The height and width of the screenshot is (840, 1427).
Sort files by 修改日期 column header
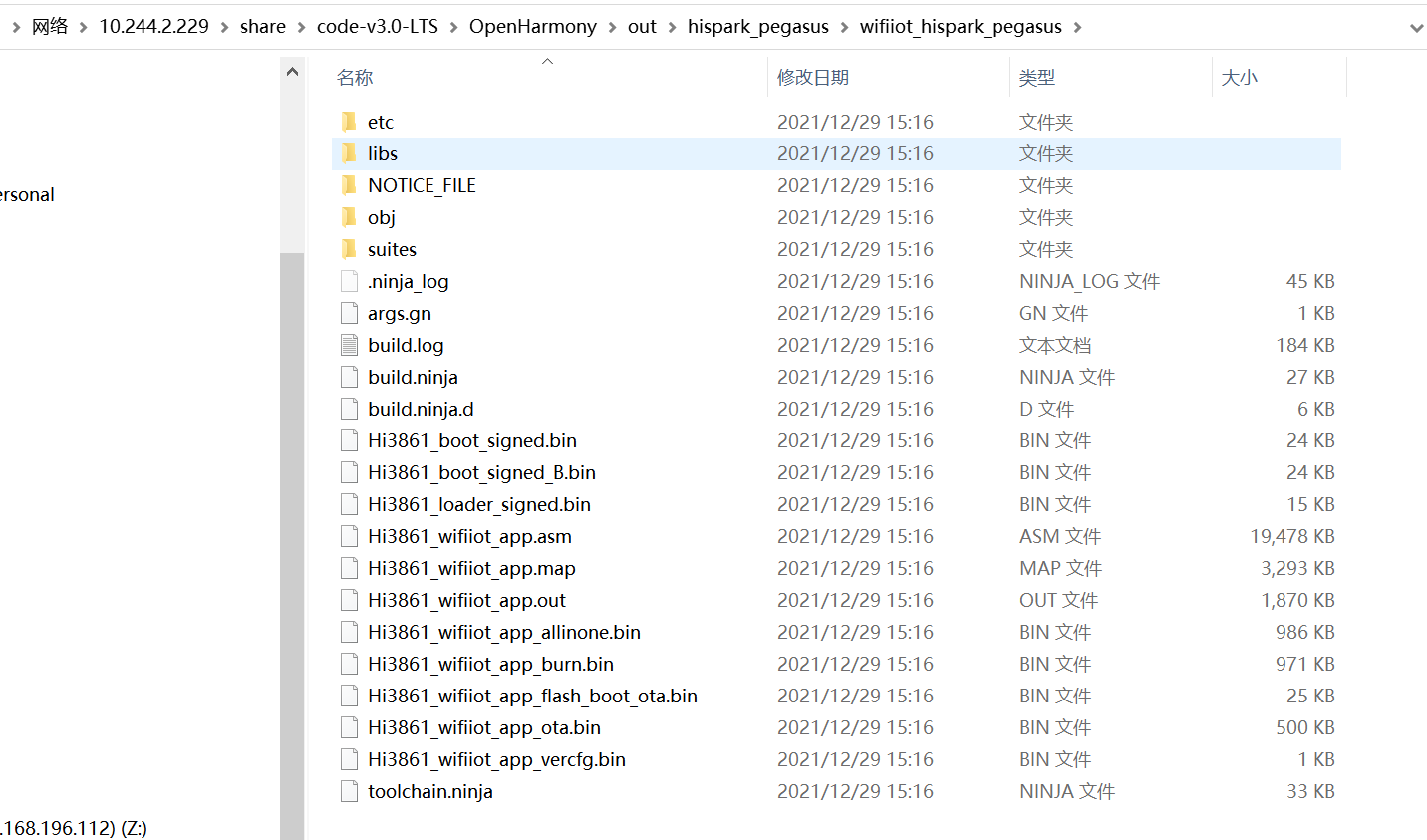coord(813,78)
